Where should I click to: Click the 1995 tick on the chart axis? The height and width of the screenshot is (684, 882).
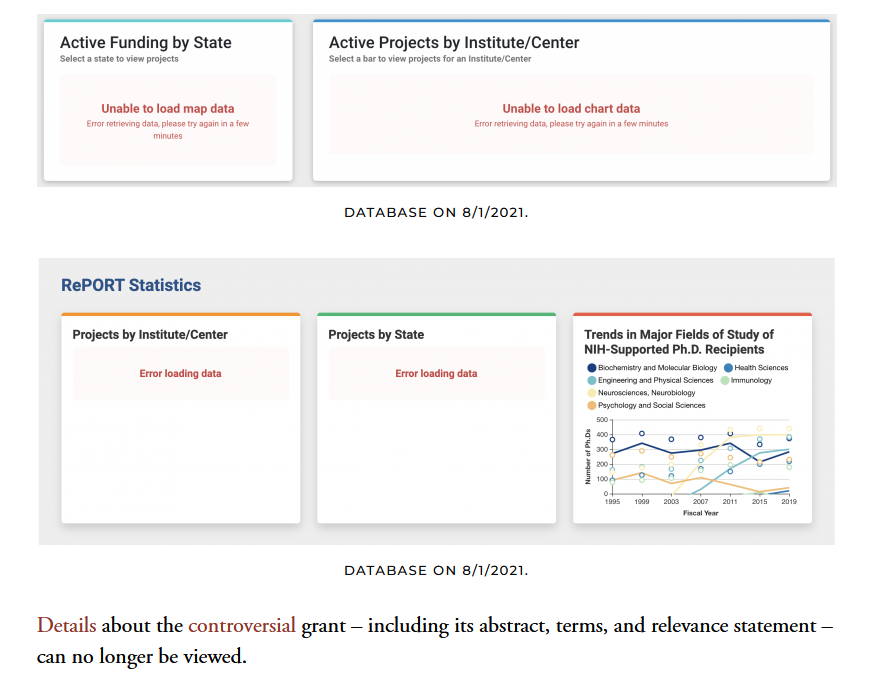click(x=612, y=502)
